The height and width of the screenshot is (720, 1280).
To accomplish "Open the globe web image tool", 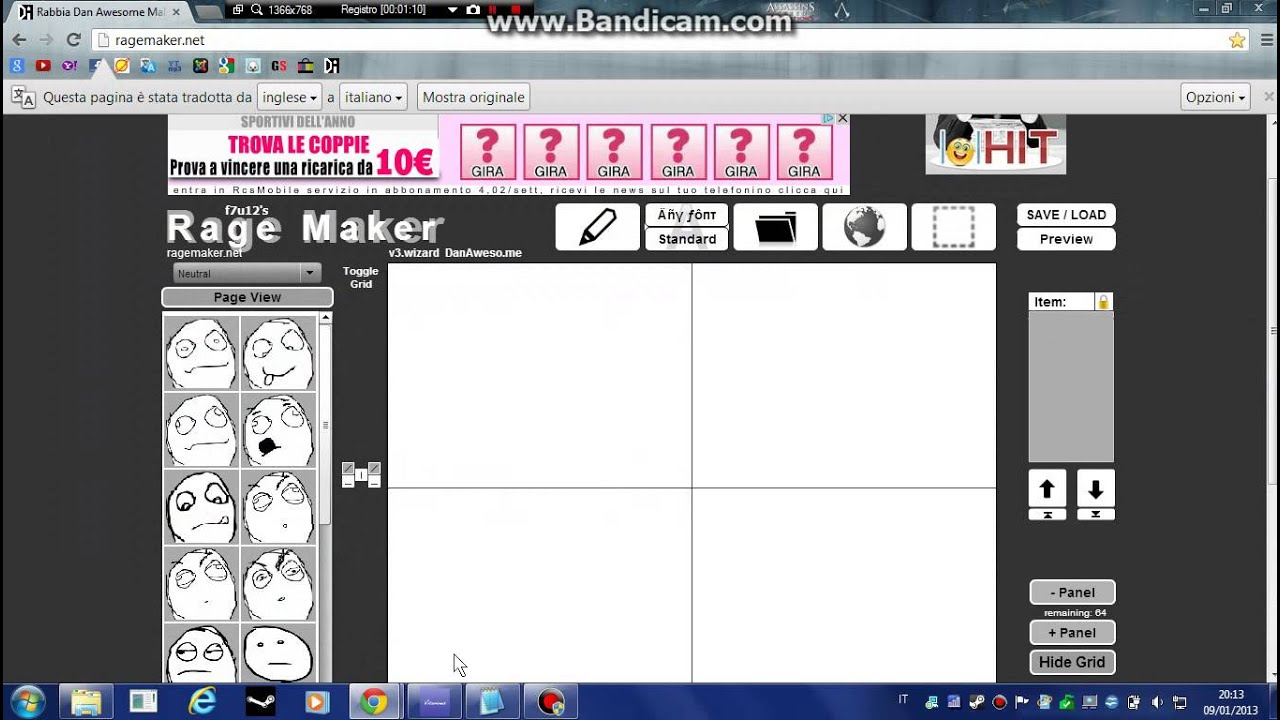I will (865, 227).
